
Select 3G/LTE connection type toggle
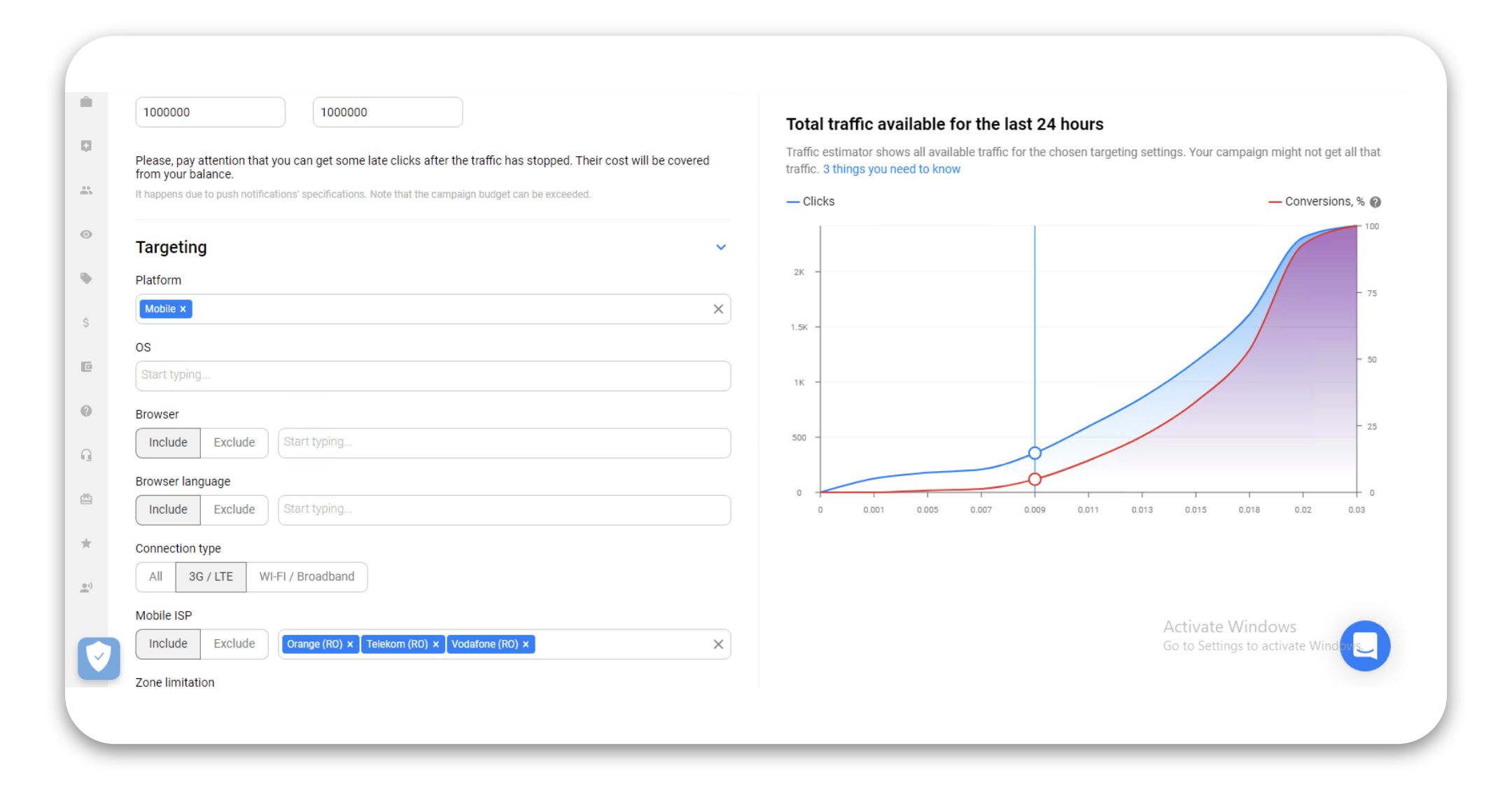tap(210, 577)
